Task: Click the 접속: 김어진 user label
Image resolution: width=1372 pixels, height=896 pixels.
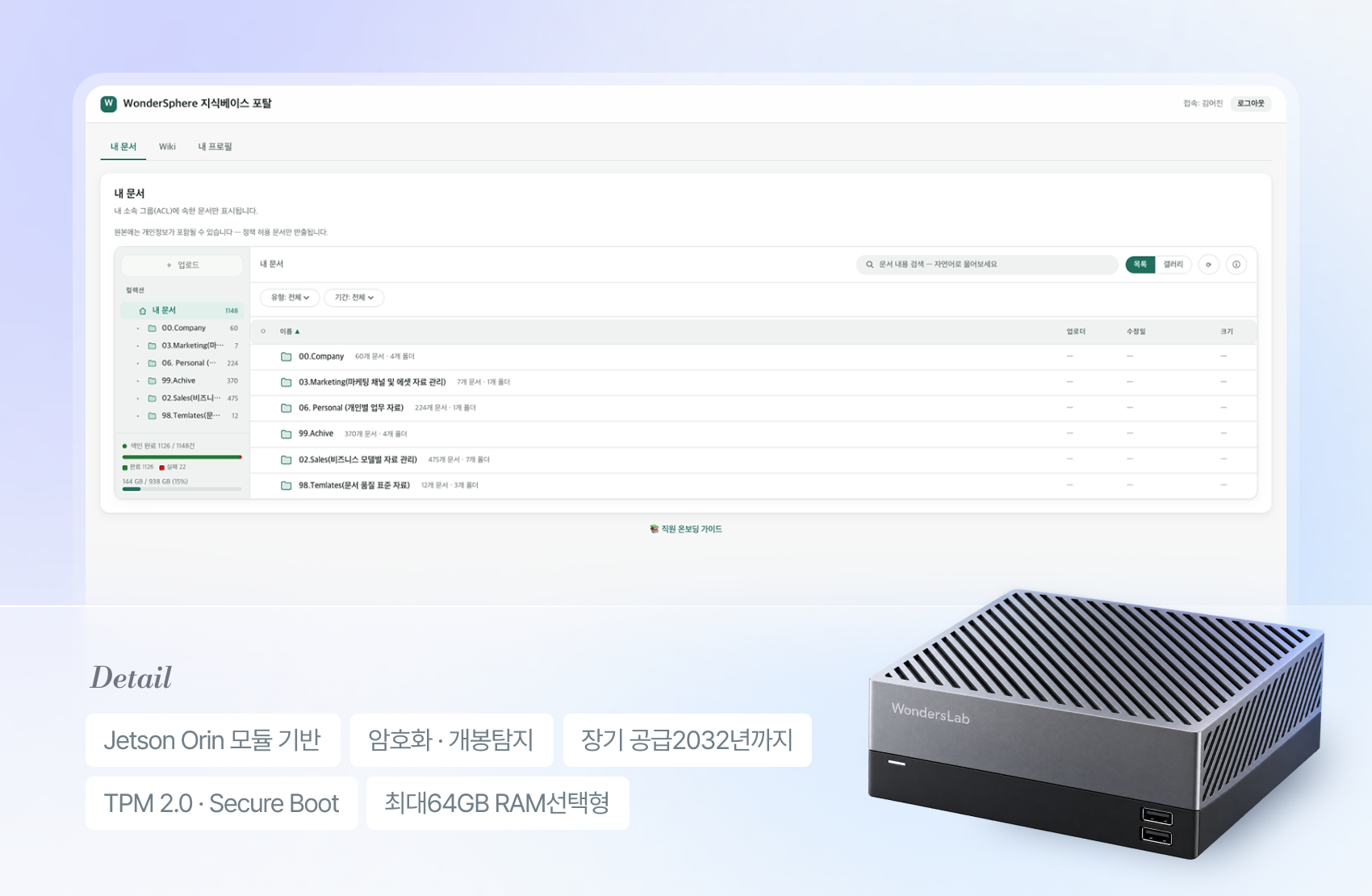Action: (x=1203, y=103)
